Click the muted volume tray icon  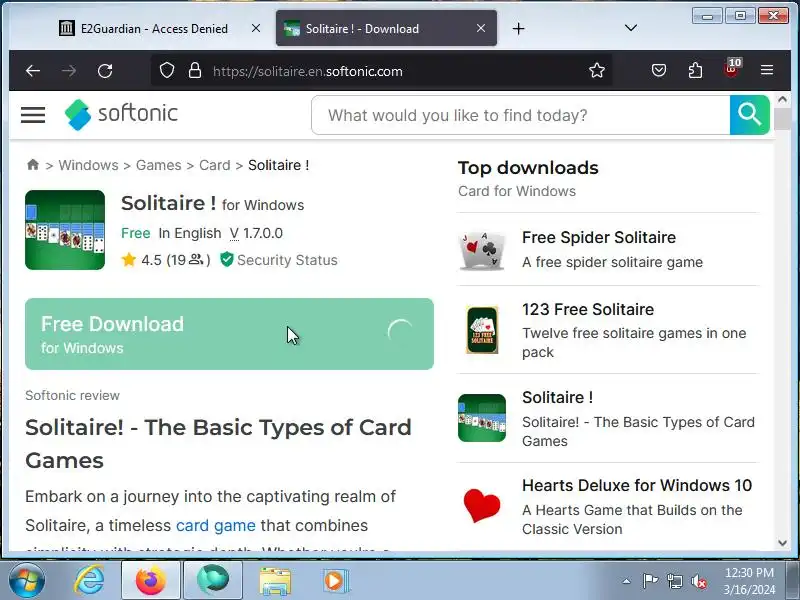699,581
